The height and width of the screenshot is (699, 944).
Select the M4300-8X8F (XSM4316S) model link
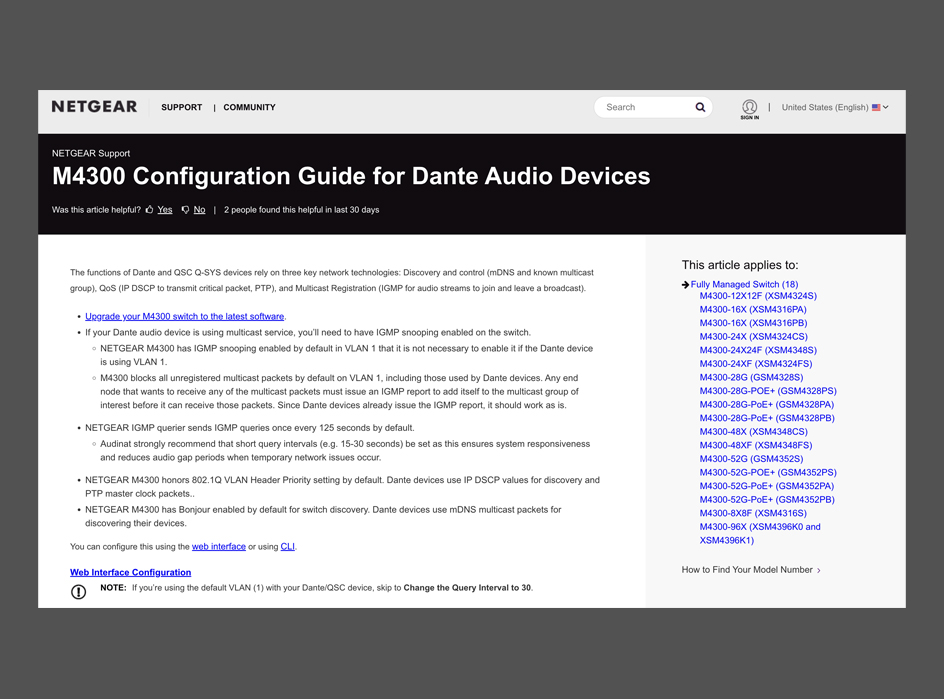[x=752, y=513]
